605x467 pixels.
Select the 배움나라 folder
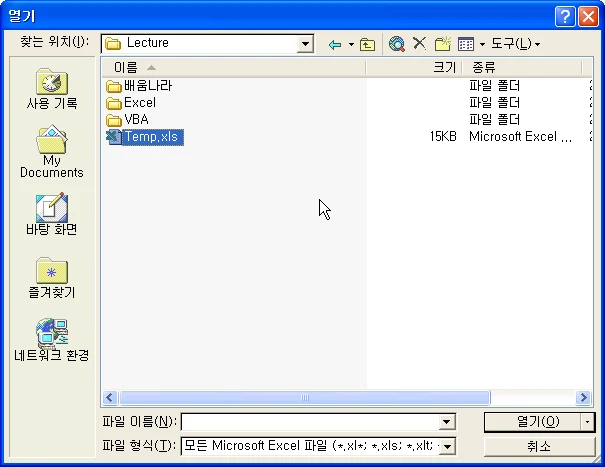click(139, 86)
